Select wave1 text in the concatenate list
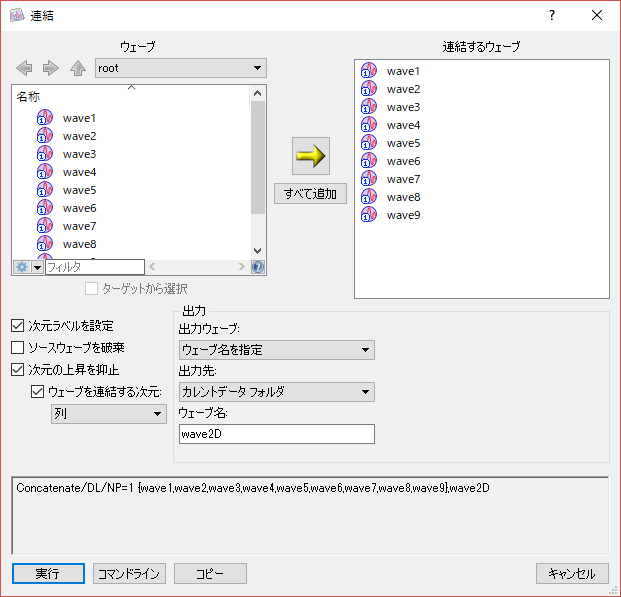This screenshot has width=621, height=597. [x=403, y=71]
